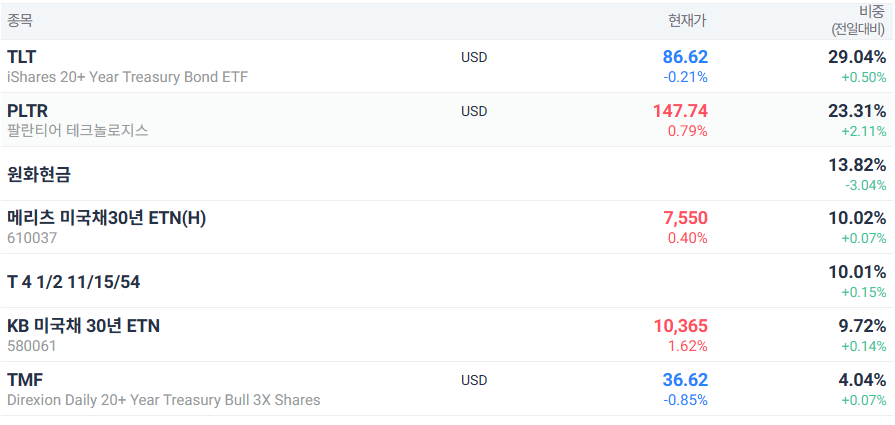Click the PLTR price 147.74
This screenshot has width=895, height=425.
click(x=680, y=111)
